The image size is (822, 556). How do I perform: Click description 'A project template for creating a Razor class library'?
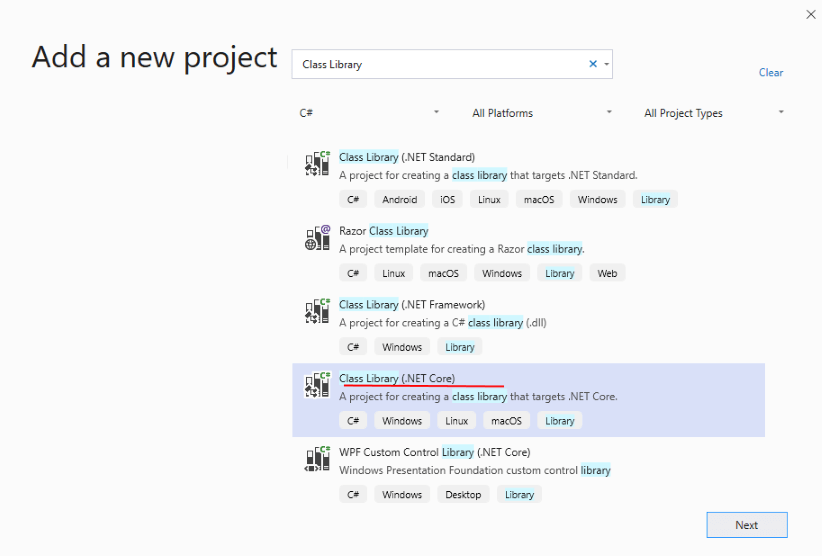click(x=462, y=249)
